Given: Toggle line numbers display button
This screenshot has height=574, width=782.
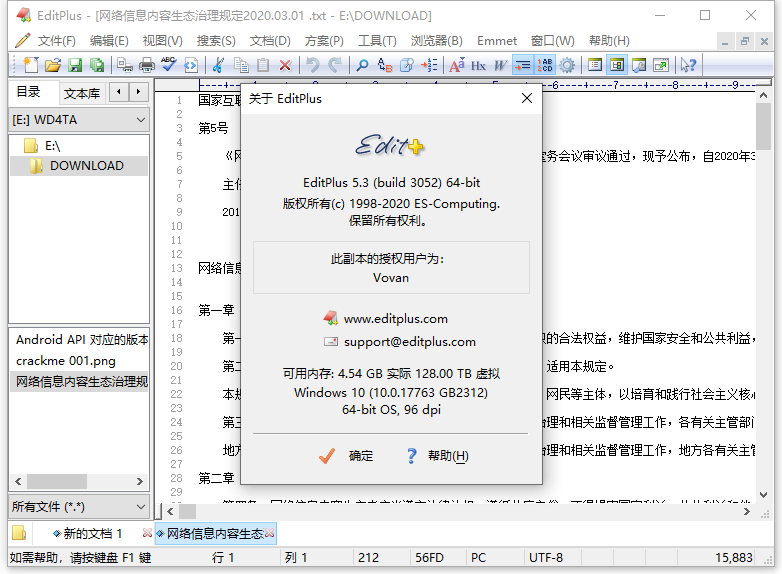Looking at the screenshot, I should click(x=545, y=65).
